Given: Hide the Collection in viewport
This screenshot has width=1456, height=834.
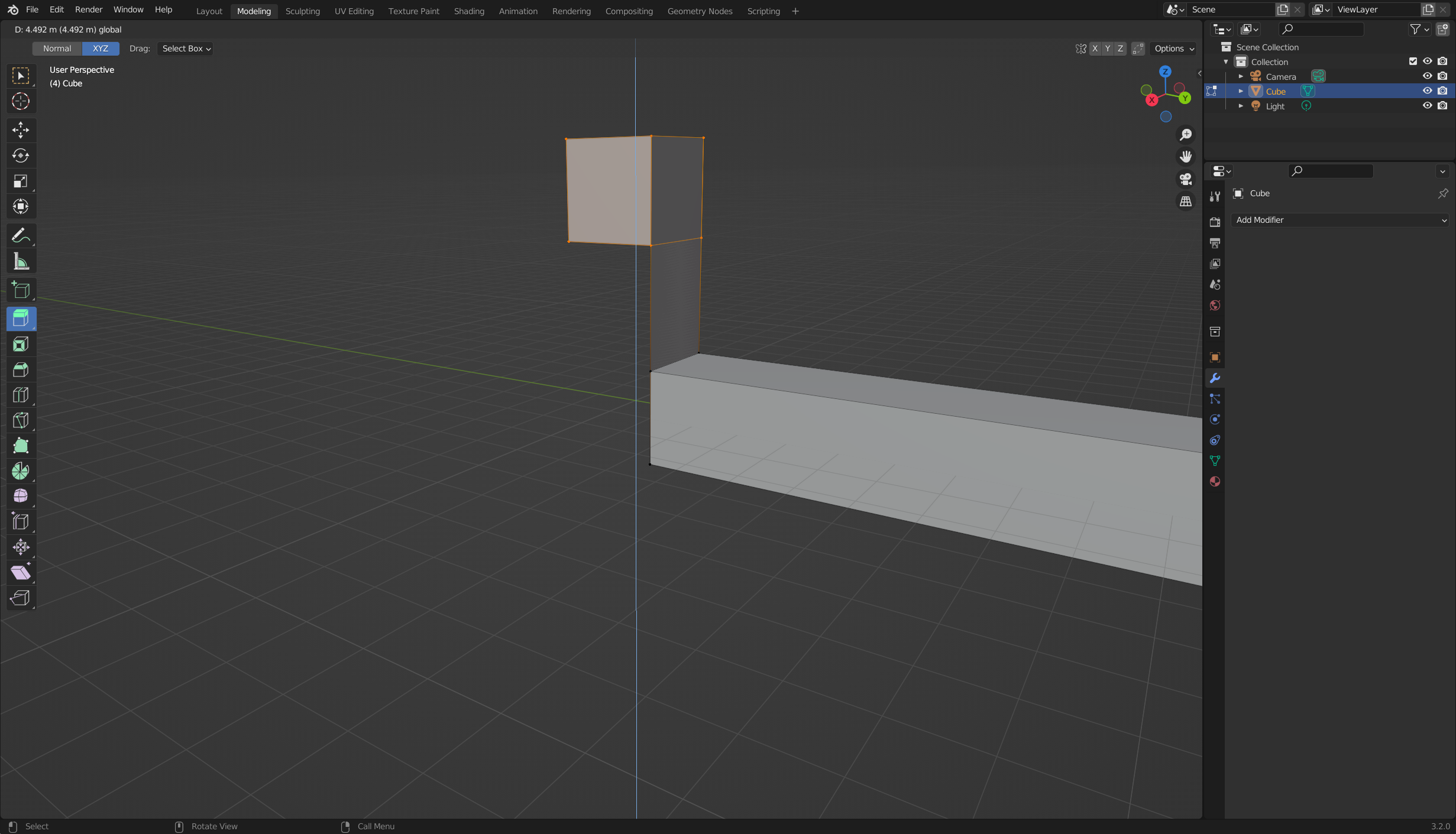Looking at the screenshot, I should (x=1427, y=61).
